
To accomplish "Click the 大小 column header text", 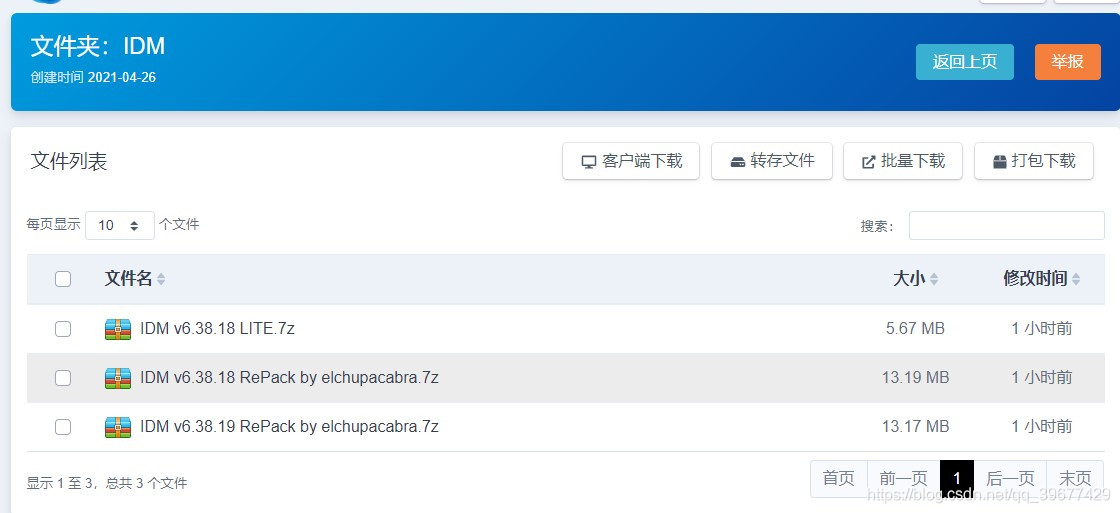I will tap(909, 279).
